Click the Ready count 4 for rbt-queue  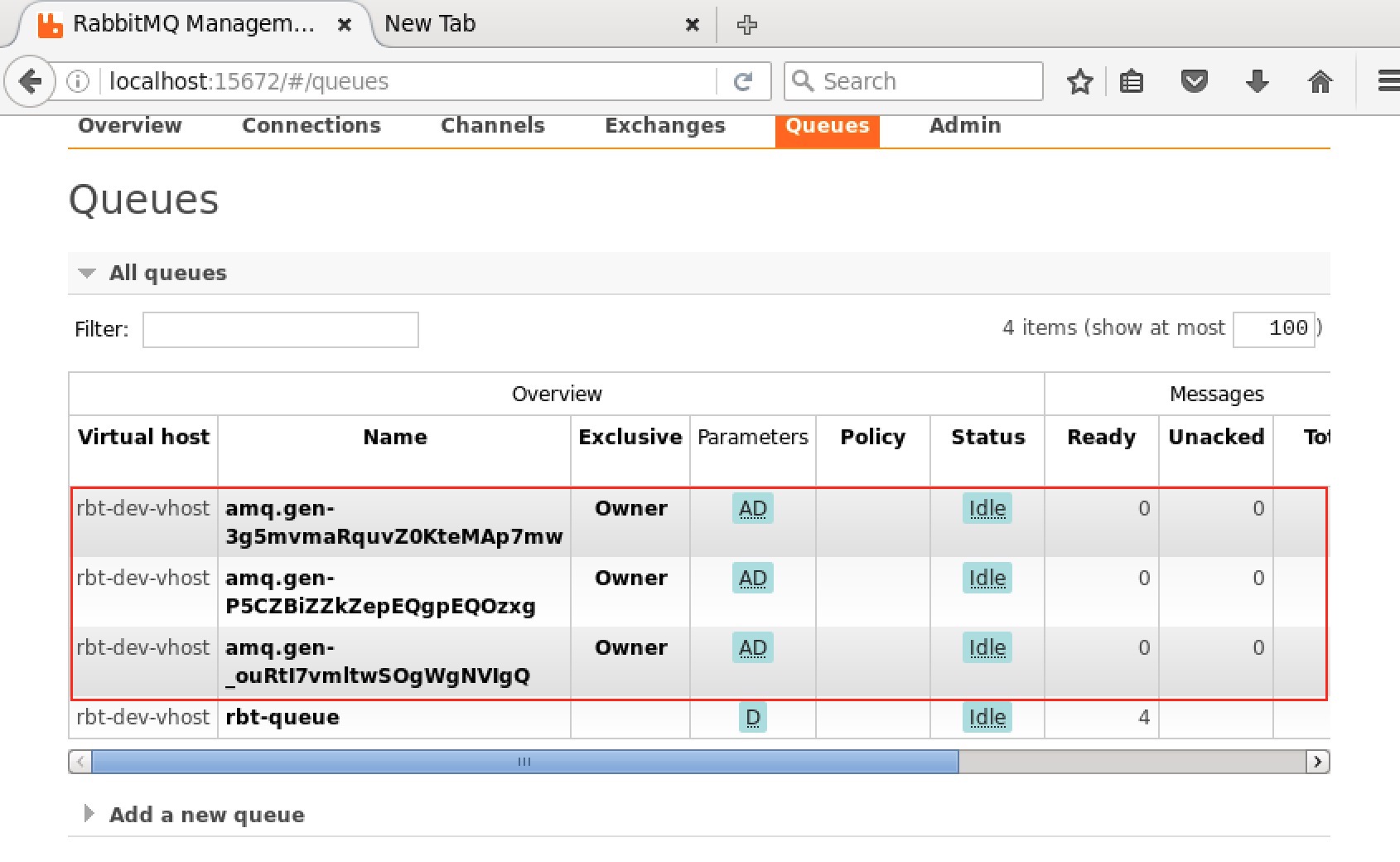pos(1144,717)
